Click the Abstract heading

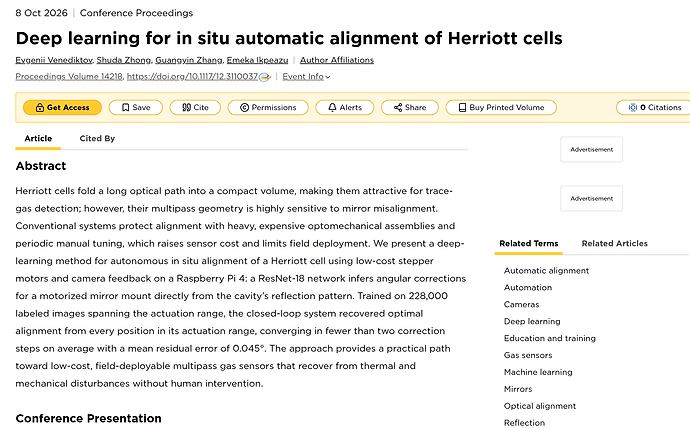pos(40,166)
